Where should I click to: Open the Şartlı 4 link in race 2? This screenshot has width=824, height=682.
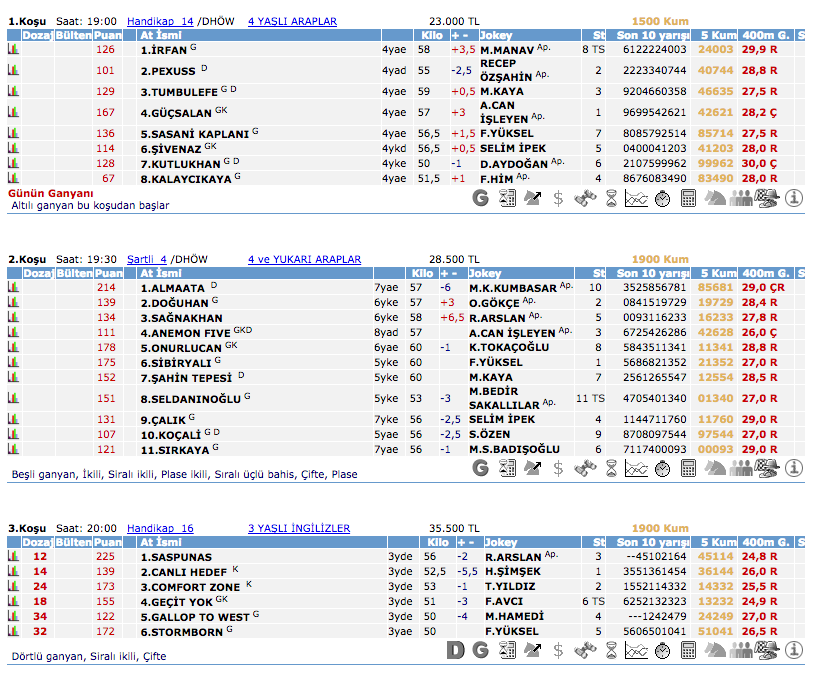[x=146, y=259]
